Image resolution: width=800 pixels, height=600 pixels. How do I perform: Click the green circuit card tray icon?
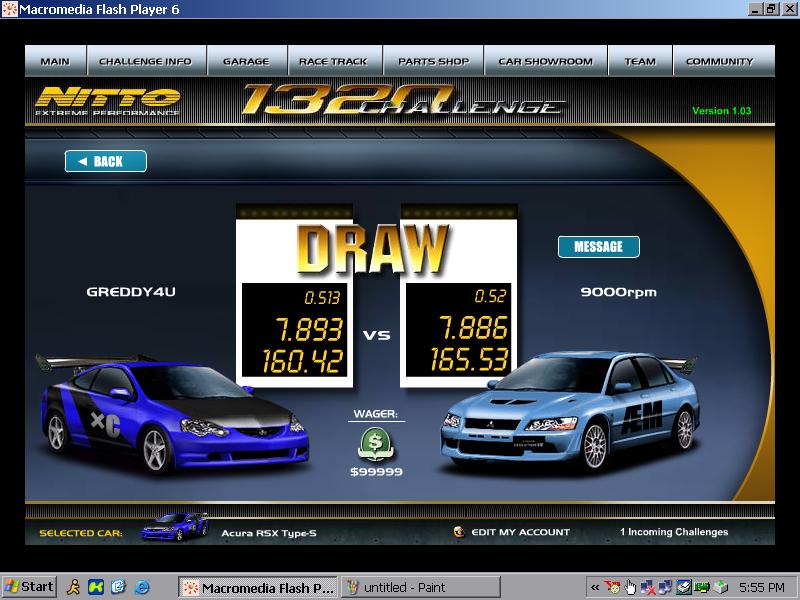click(702, 588)
